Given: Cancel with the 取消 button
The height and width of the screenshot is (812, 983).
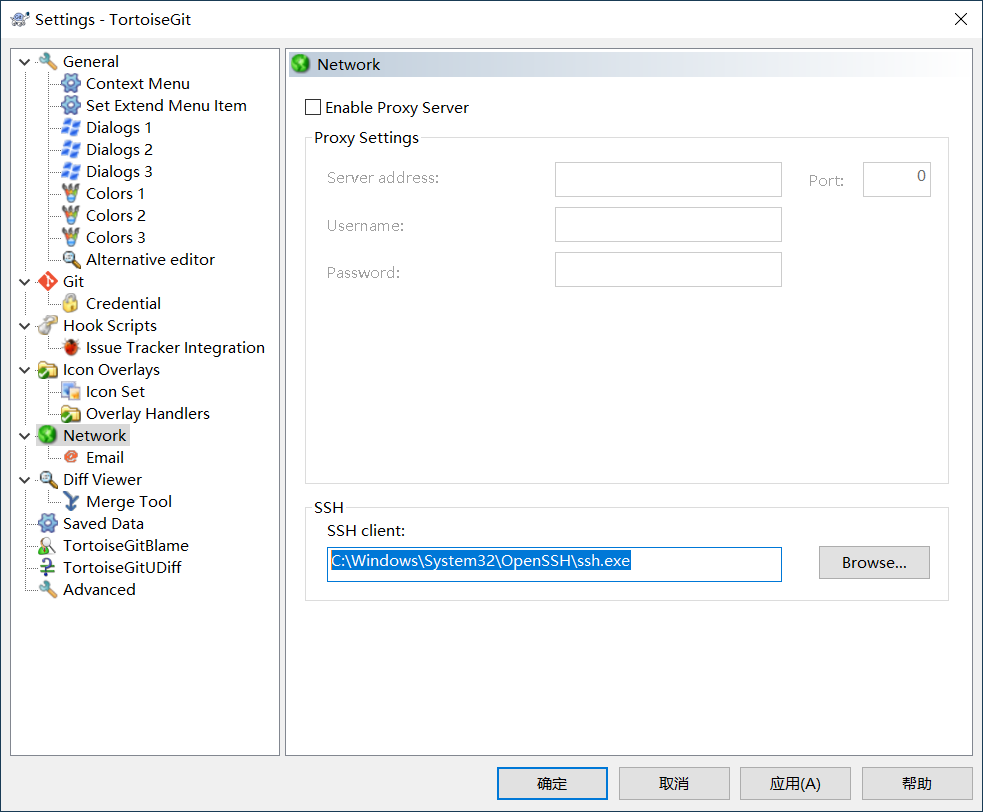Looking at the screenshot, I should point(674,783).
